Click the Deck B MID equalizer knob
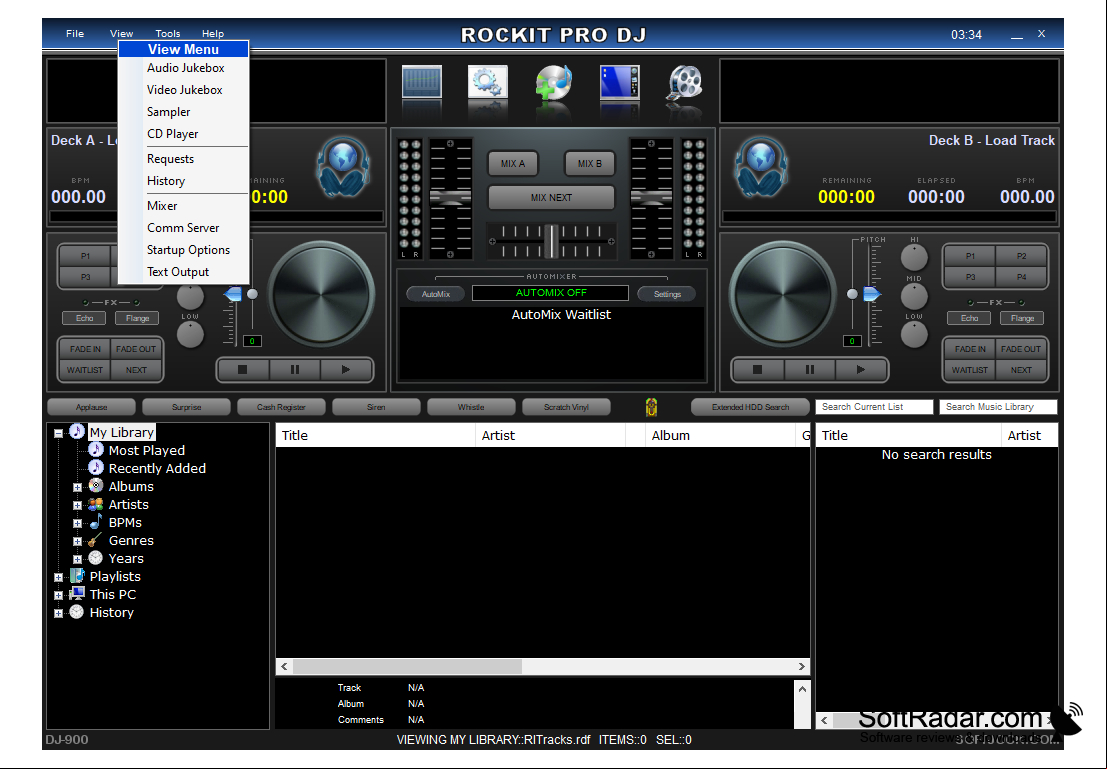 coord(914,296)
